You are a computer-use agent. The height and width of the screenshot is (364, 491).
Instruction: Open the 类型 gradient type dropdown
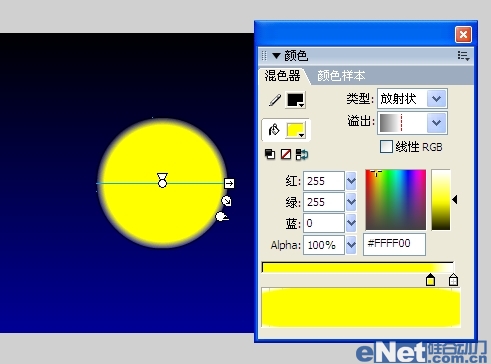click(437, 99)
